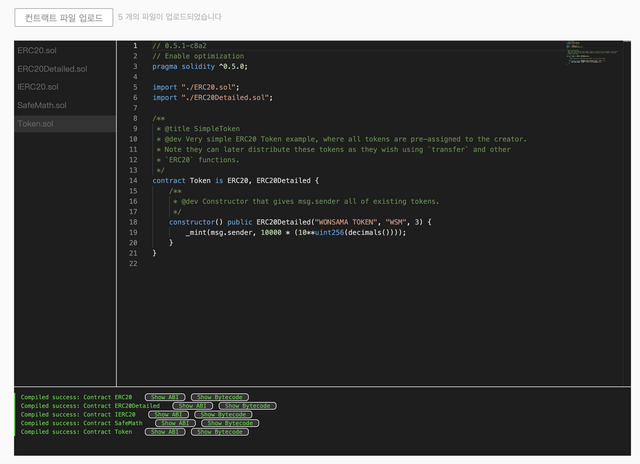Show ABI for Contract SafeMath
The image size is (640, 464).
click(x=175, y=423)
